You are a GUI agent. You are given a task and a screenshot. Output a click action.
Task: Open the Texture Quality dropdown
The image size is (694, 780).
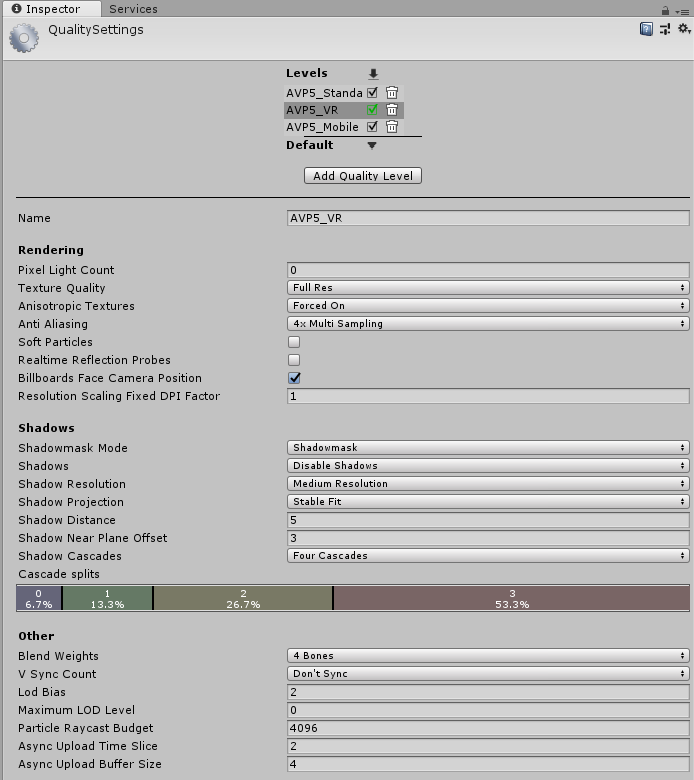(x=488, y=288)
